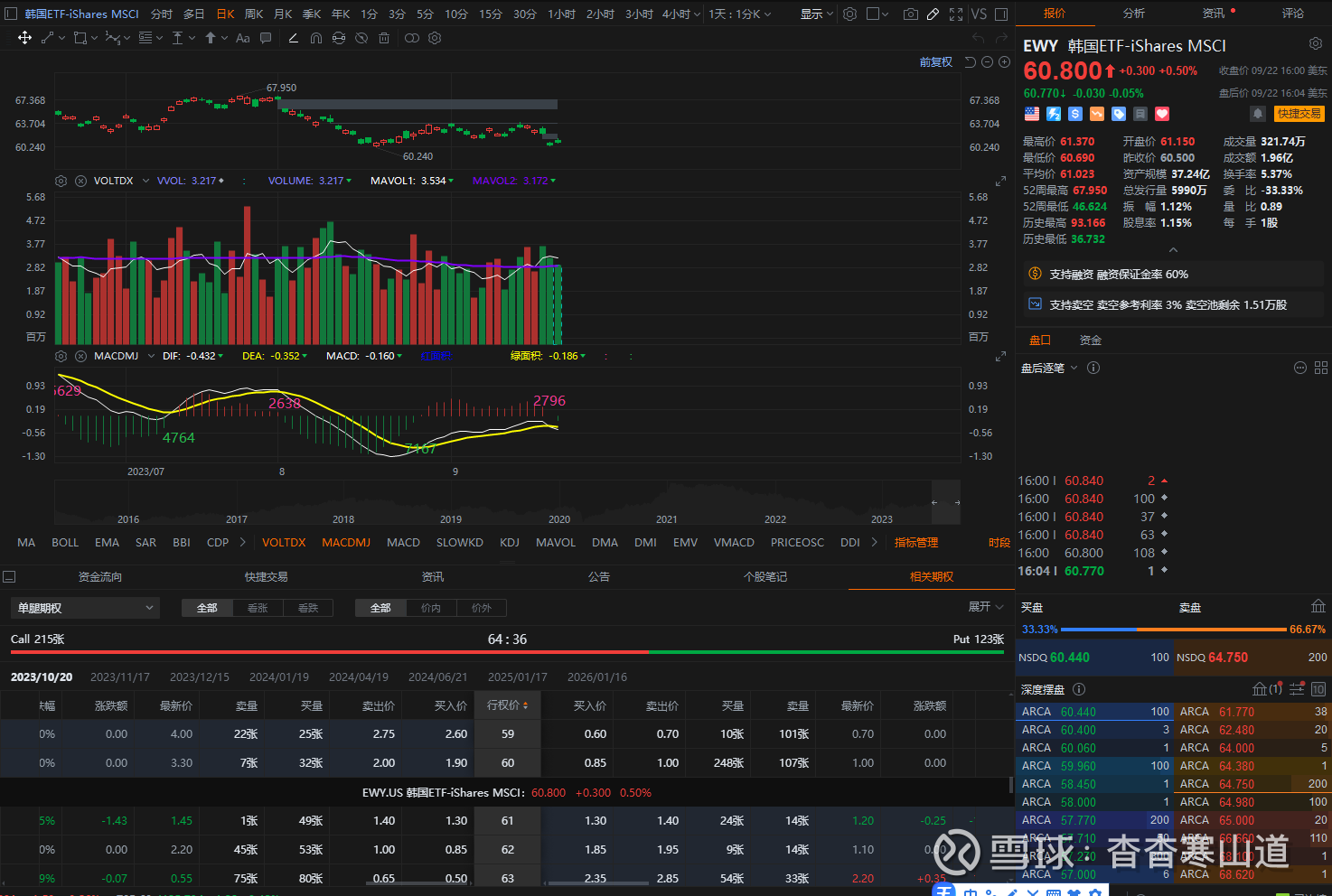Select the crosshair move cursor tool

24,38
